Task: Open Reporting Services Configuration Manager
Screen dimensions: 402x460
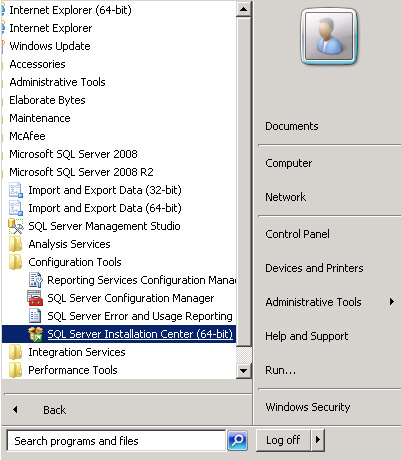Action: 142,280
